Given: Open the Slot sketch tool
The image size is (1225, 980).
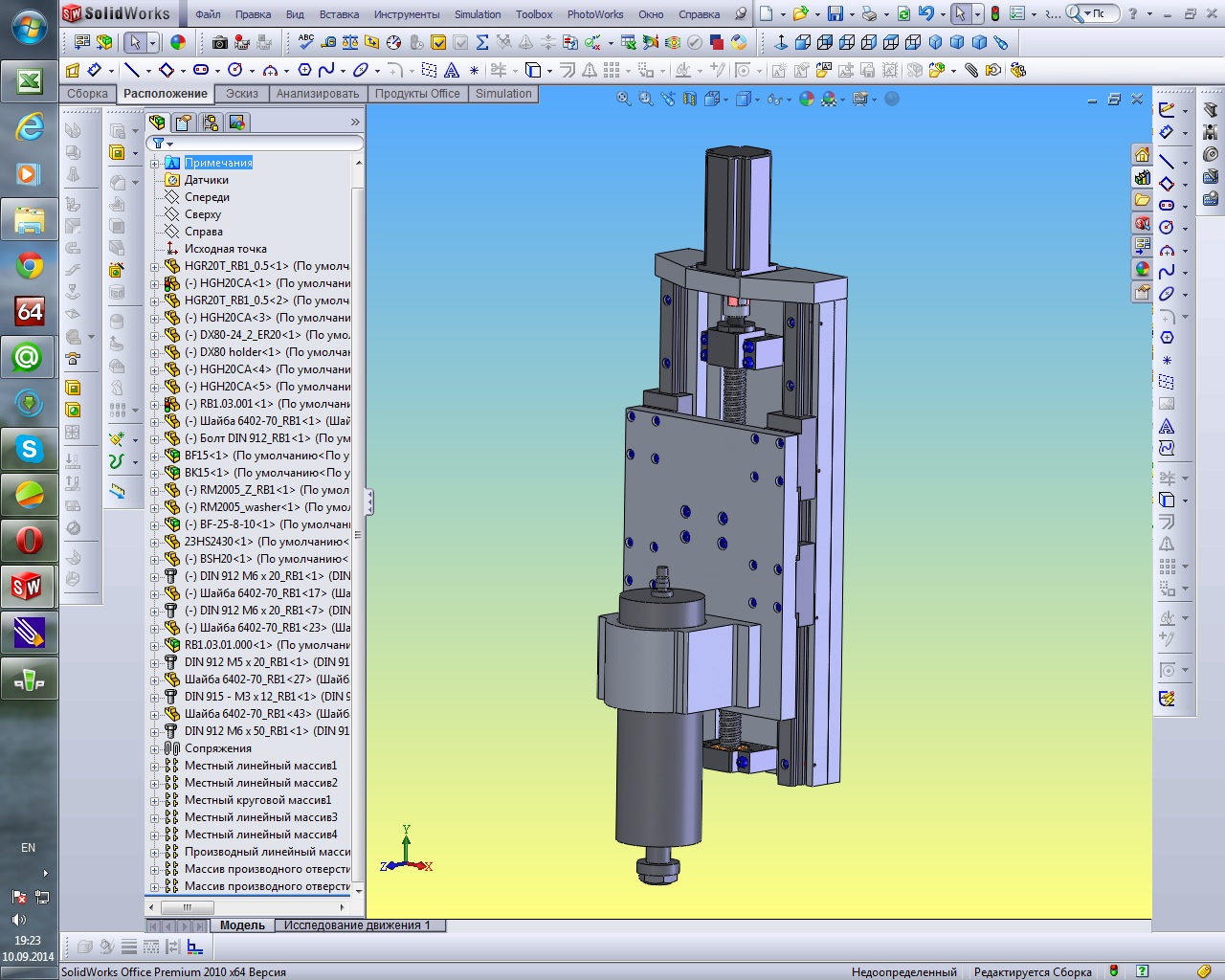Looking at the screenshot, I should point(201,70).
